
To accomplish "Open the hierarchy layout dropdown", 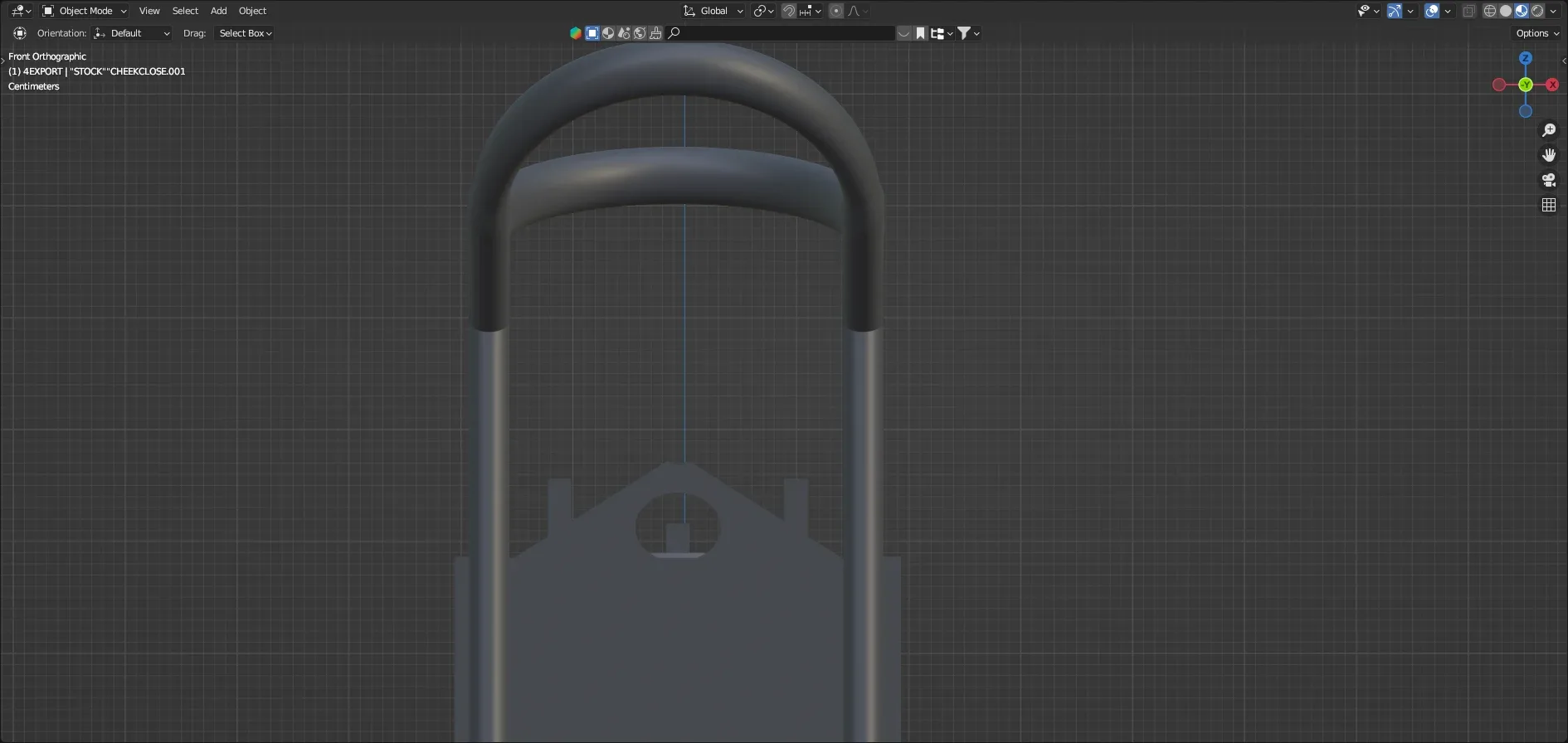I will pos(942,33).
